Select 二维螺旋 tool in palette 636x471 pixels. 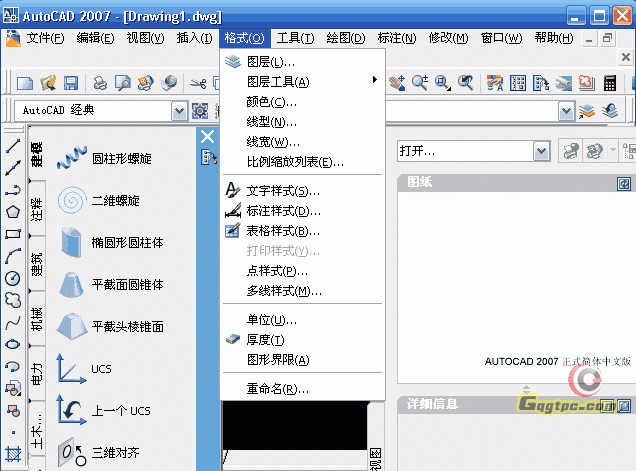point(98,200)
